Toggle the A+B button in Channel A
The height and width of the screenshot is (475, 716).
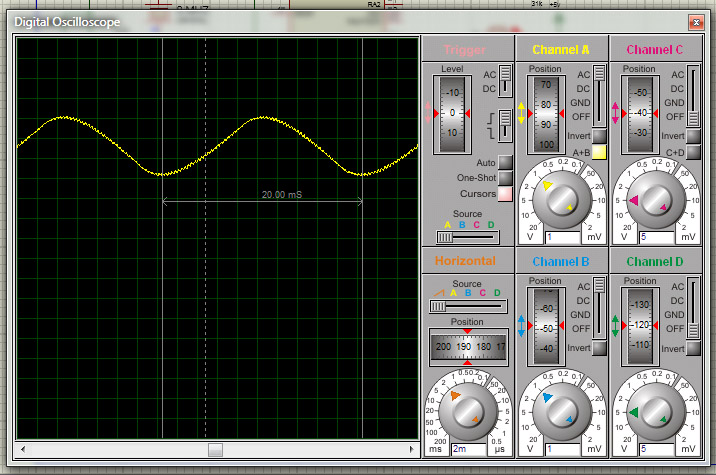pyautogui.click(x=599, y=152)
